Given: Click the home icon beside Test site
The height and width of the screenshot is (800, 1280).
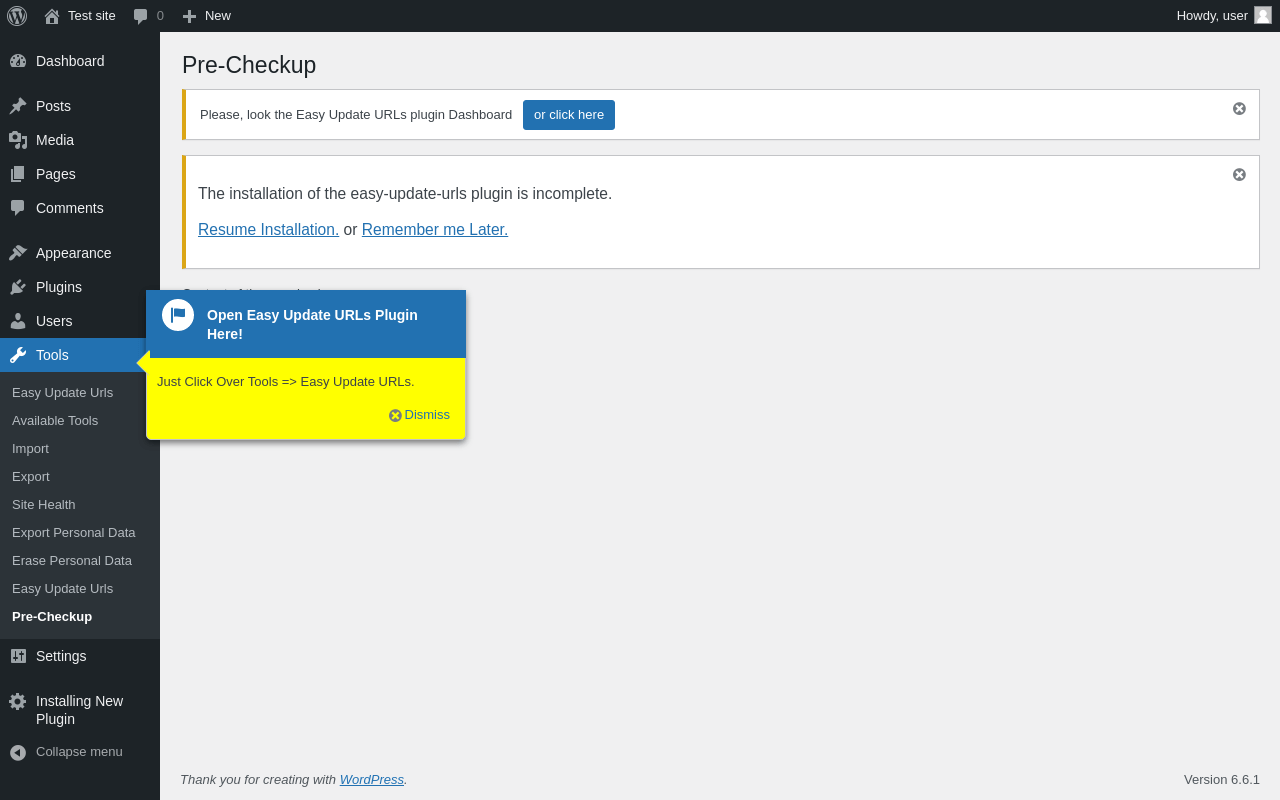Looking at the screenshot, I should click(52, 16).
